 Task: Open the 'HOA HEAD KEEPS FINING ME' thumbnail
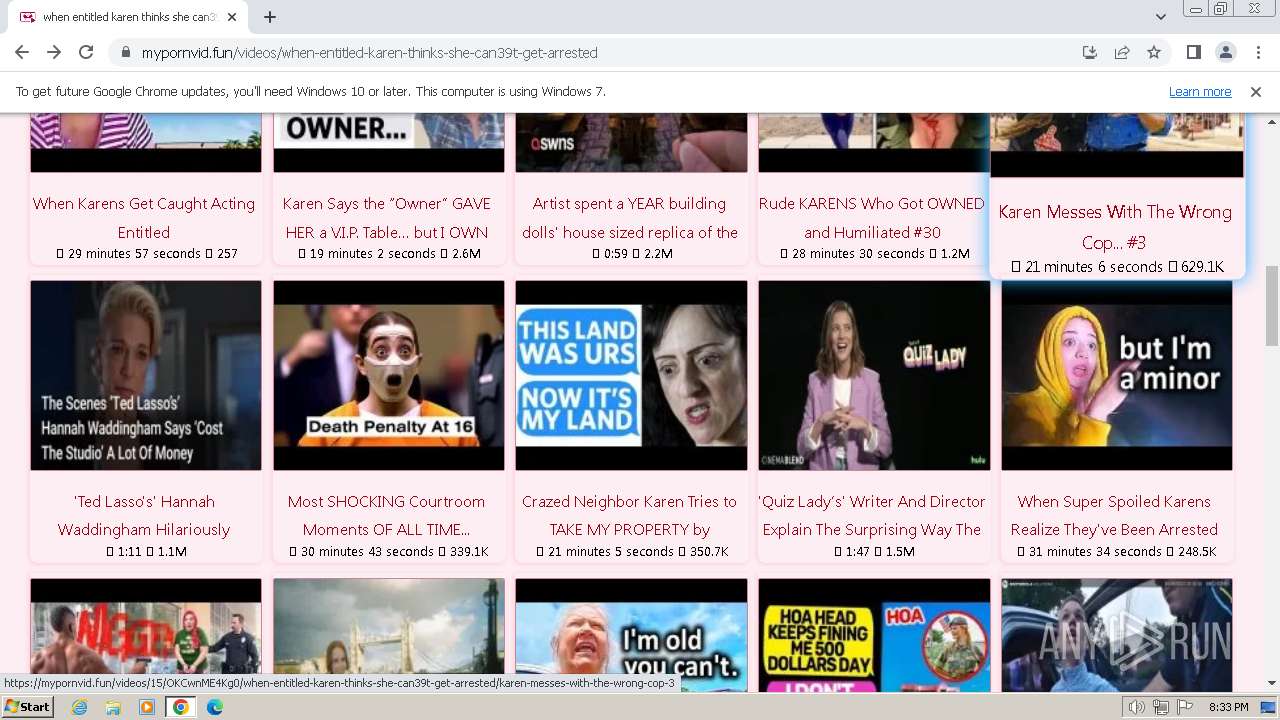(x=874, y=635)
